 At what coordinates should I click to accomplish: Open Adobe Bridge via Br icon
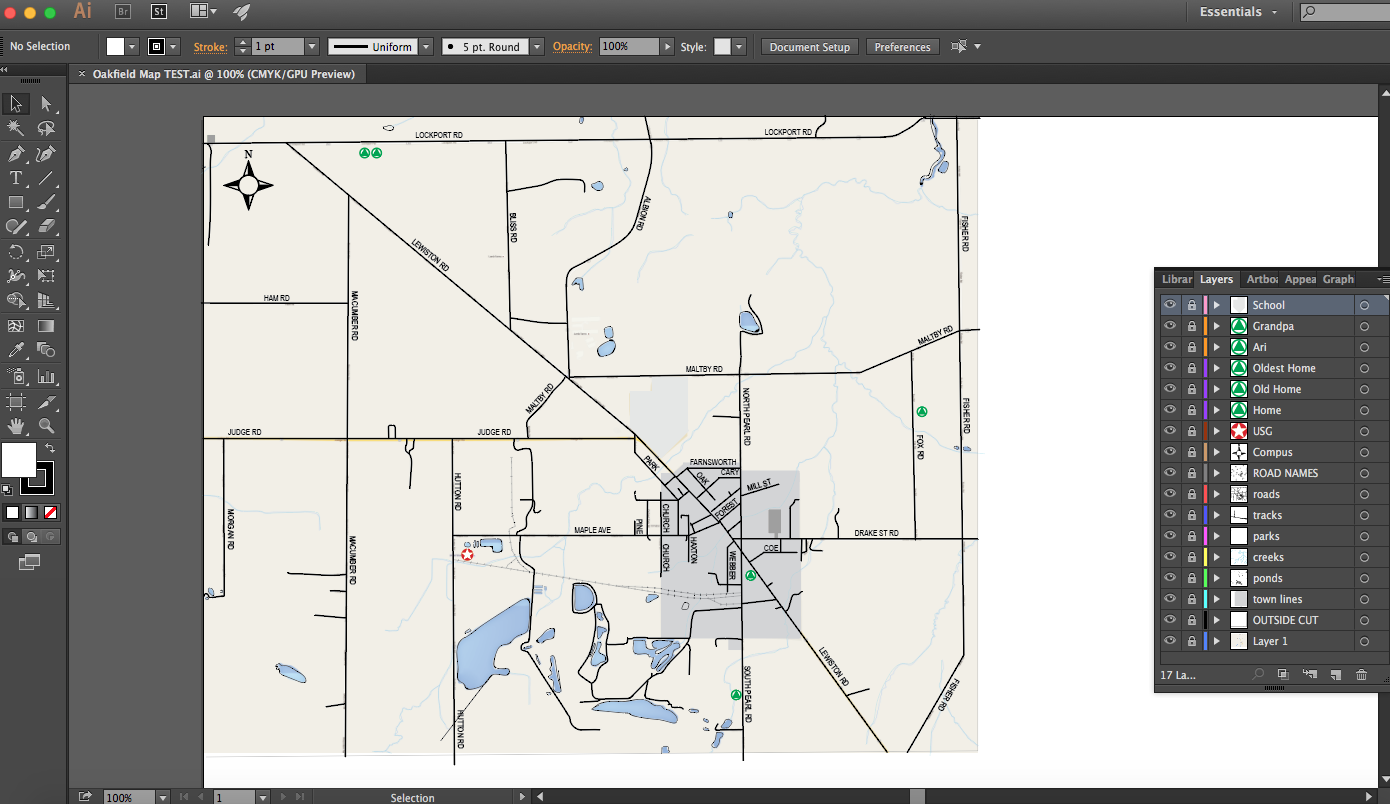click(123, 12)
